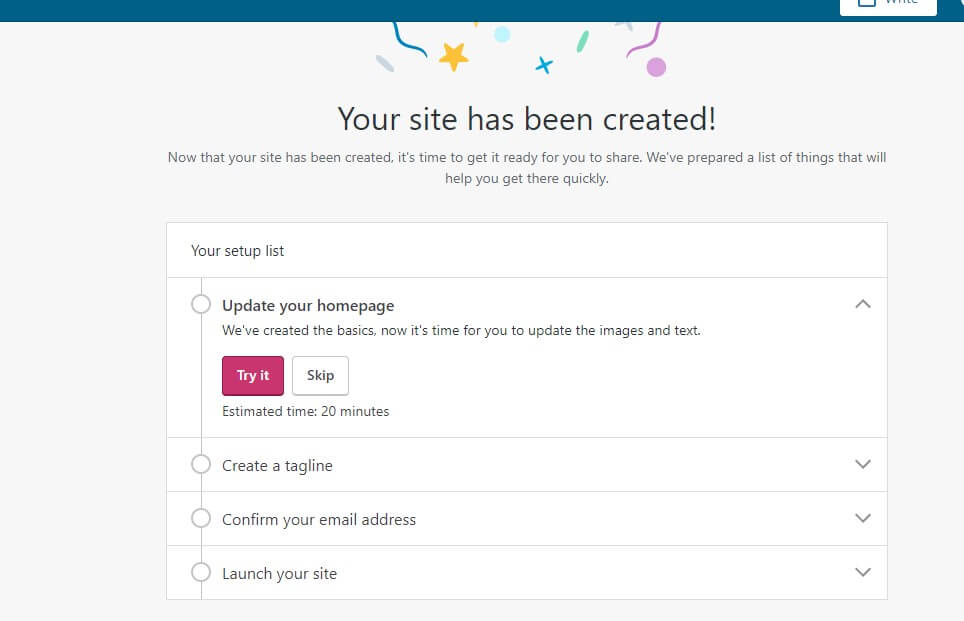This screenshot has width=964, height=621.
Task: Mark Confirm your email address circle
Action: (201, 518)
